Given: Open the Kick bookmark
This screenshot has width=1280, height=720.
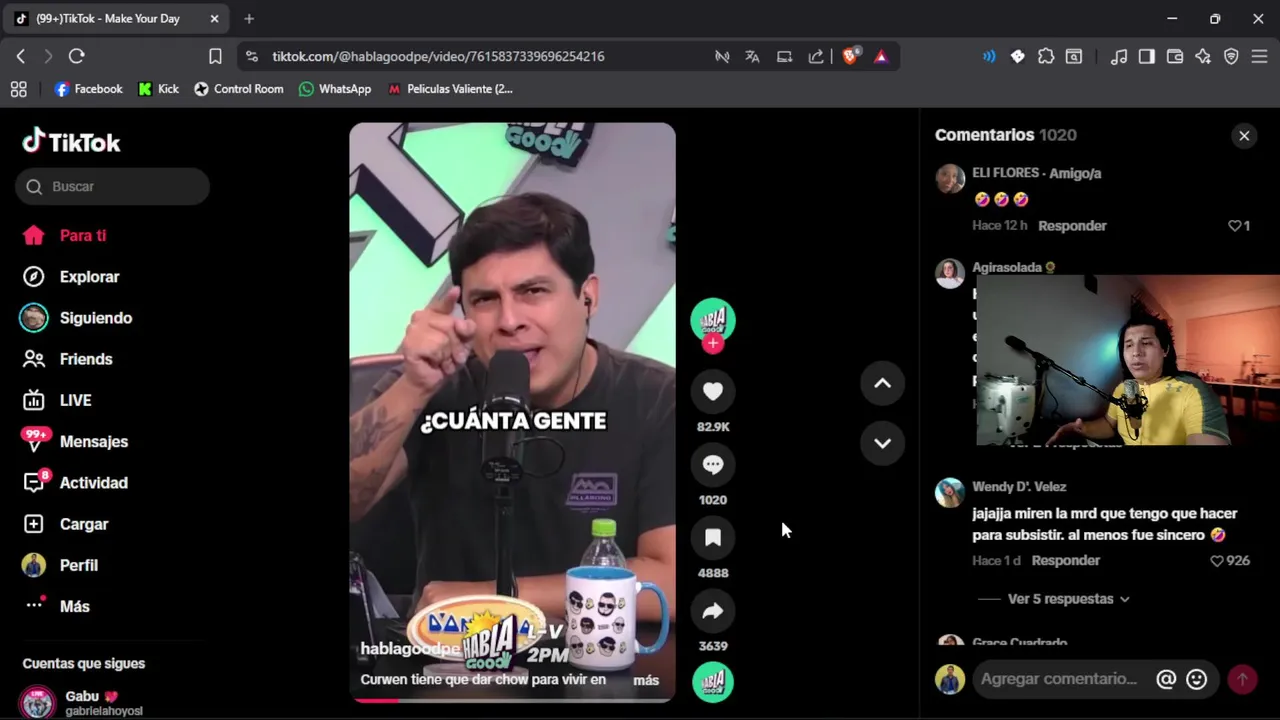Looking at the screenshot, I should (159, 89).
